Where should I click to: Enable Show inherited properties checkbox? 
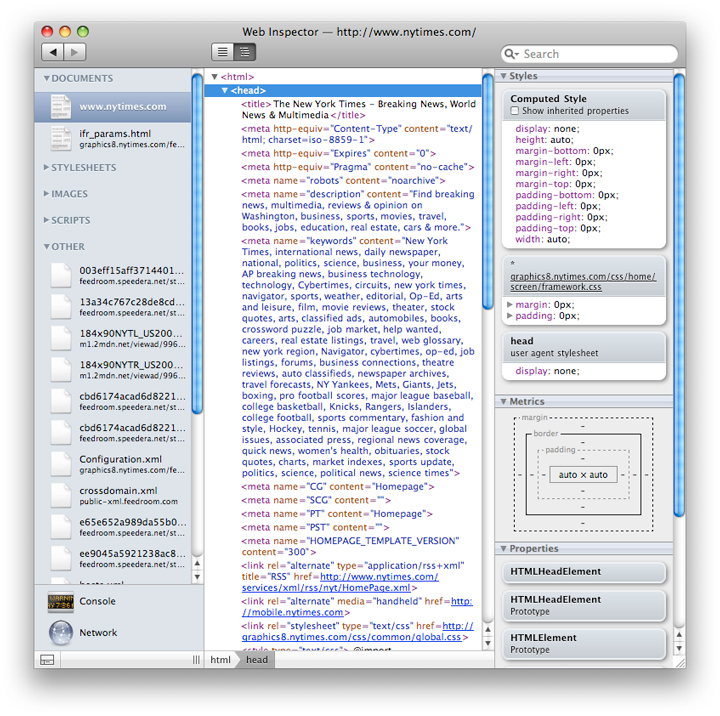pos(515,111)
